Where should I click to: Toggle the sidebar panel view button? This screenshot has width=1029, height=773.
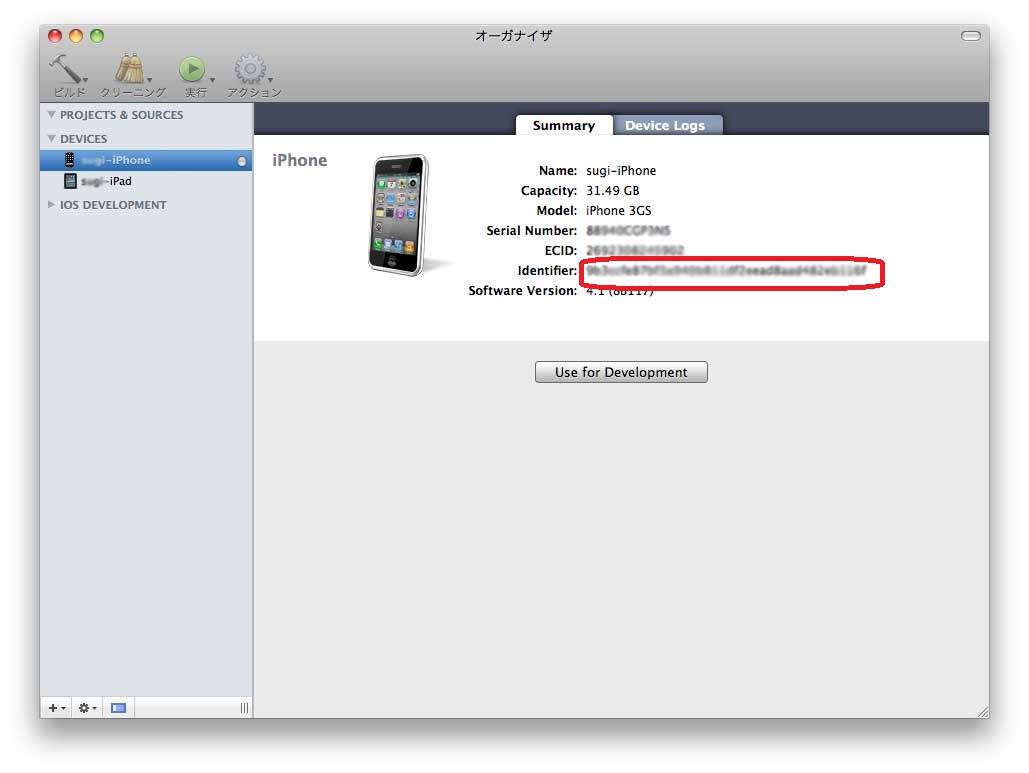coord(119,708)
